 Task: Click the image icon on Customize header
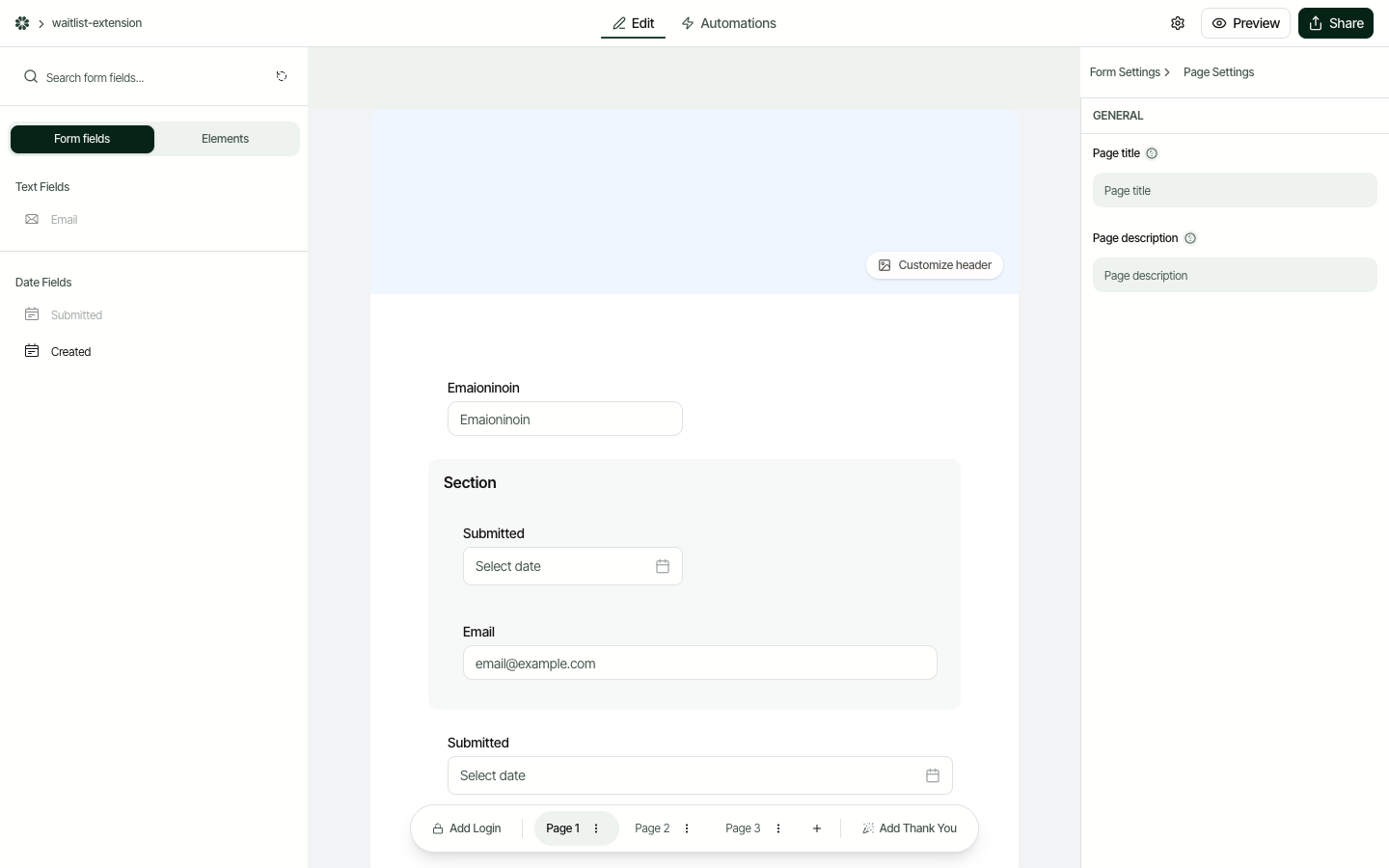click(x=885, y=265)
